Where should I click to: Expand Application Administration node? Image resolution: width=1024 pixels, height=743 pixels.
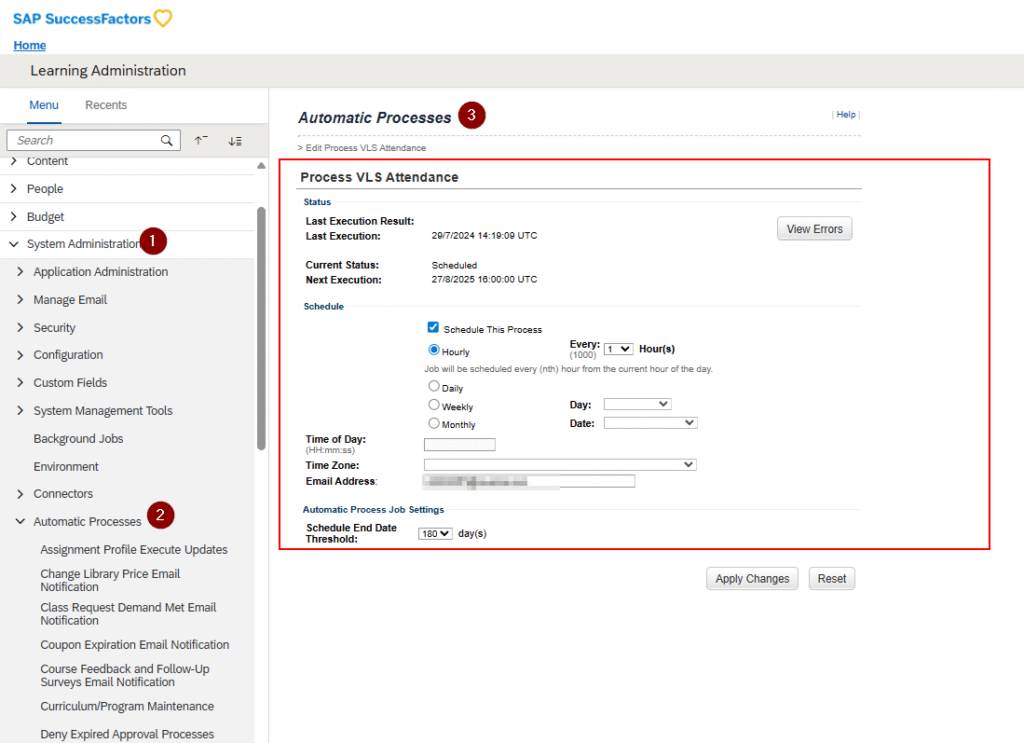(x=20, y=272)
